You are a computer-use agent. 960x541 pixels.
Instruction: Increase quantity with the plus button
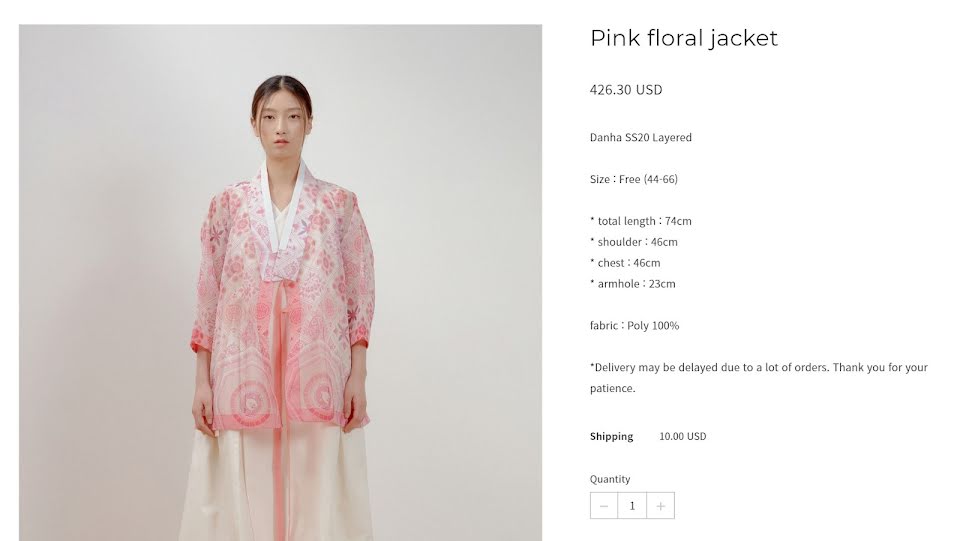pos(661,506)
